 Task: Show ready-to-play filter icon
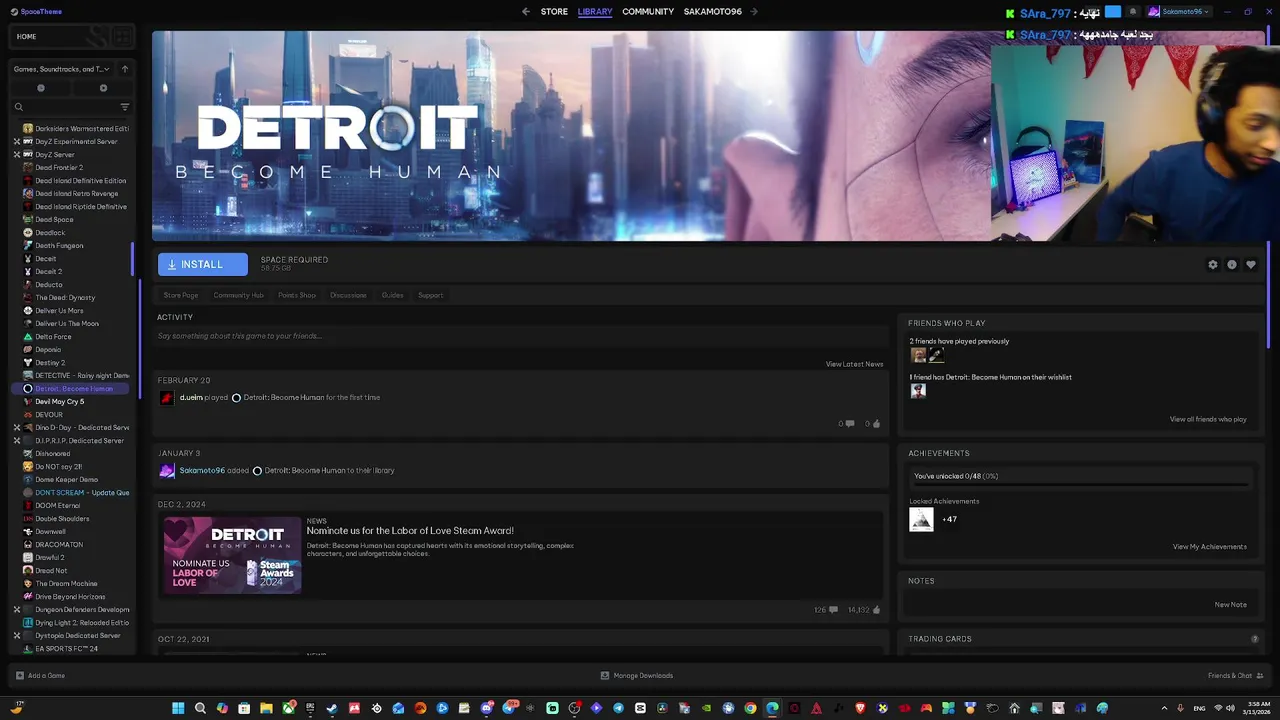click(103, 88)
